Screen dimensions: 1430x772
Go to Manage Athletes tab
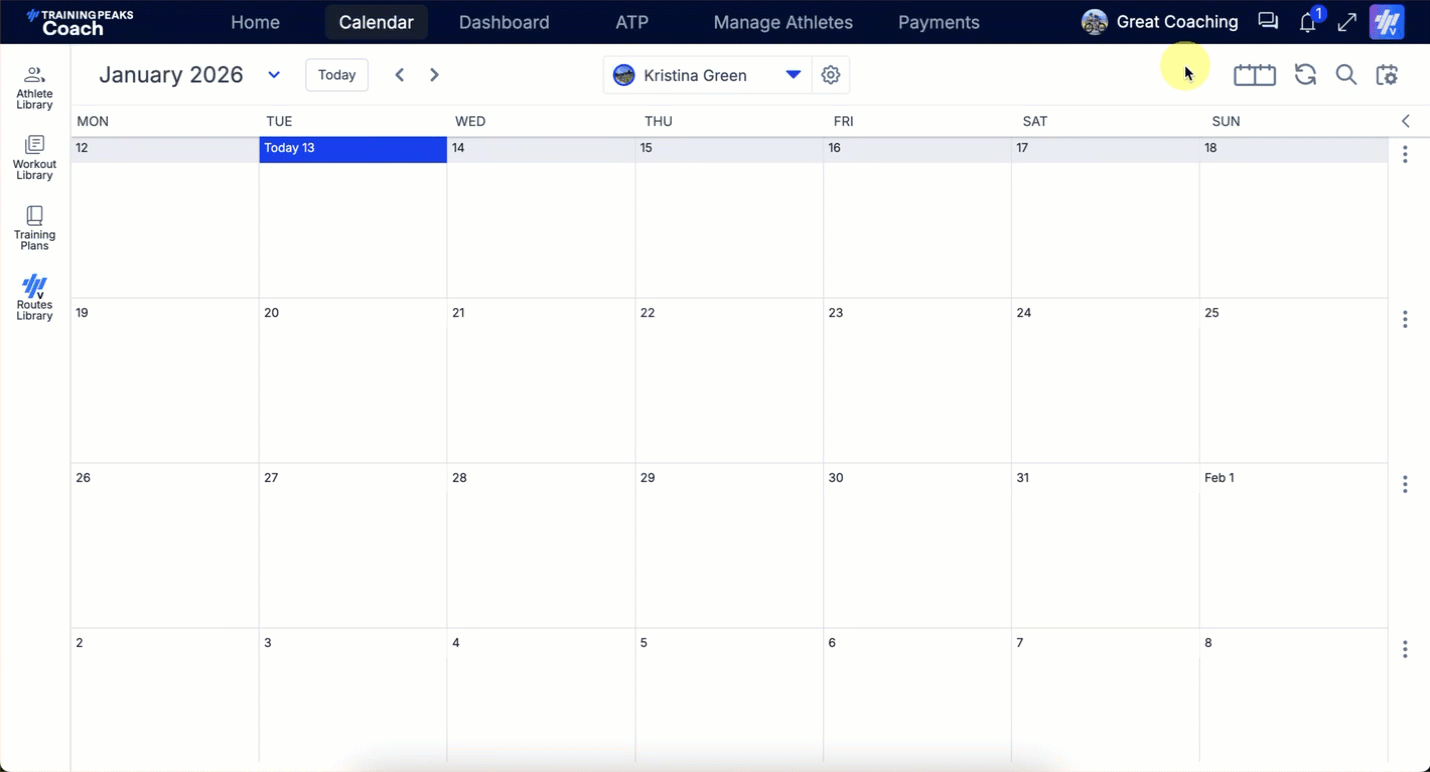click(x=783, y=22)
